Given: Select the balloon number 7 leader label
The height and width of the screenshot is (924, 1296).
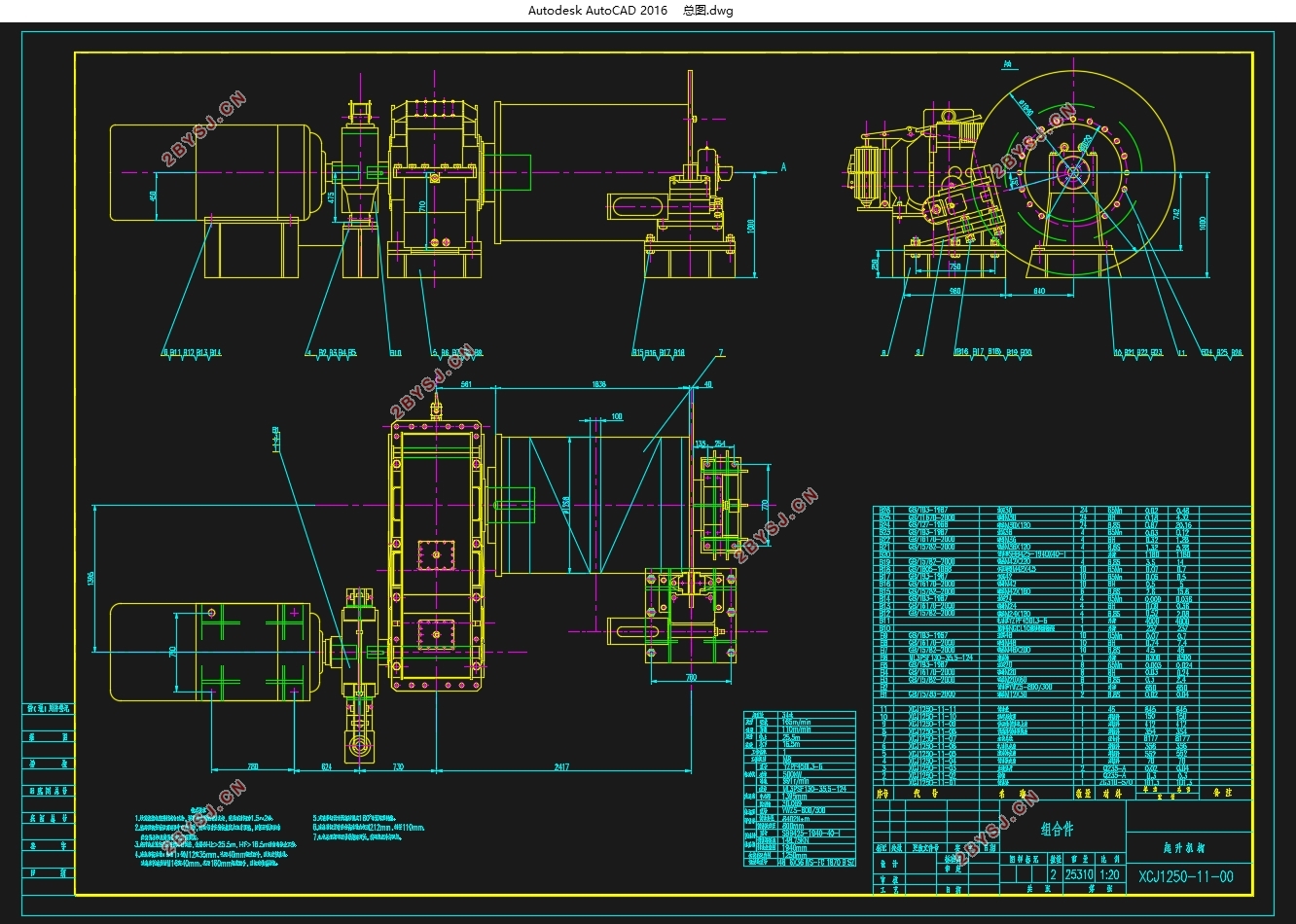Looking at the screenshot, I should (721, 351).
